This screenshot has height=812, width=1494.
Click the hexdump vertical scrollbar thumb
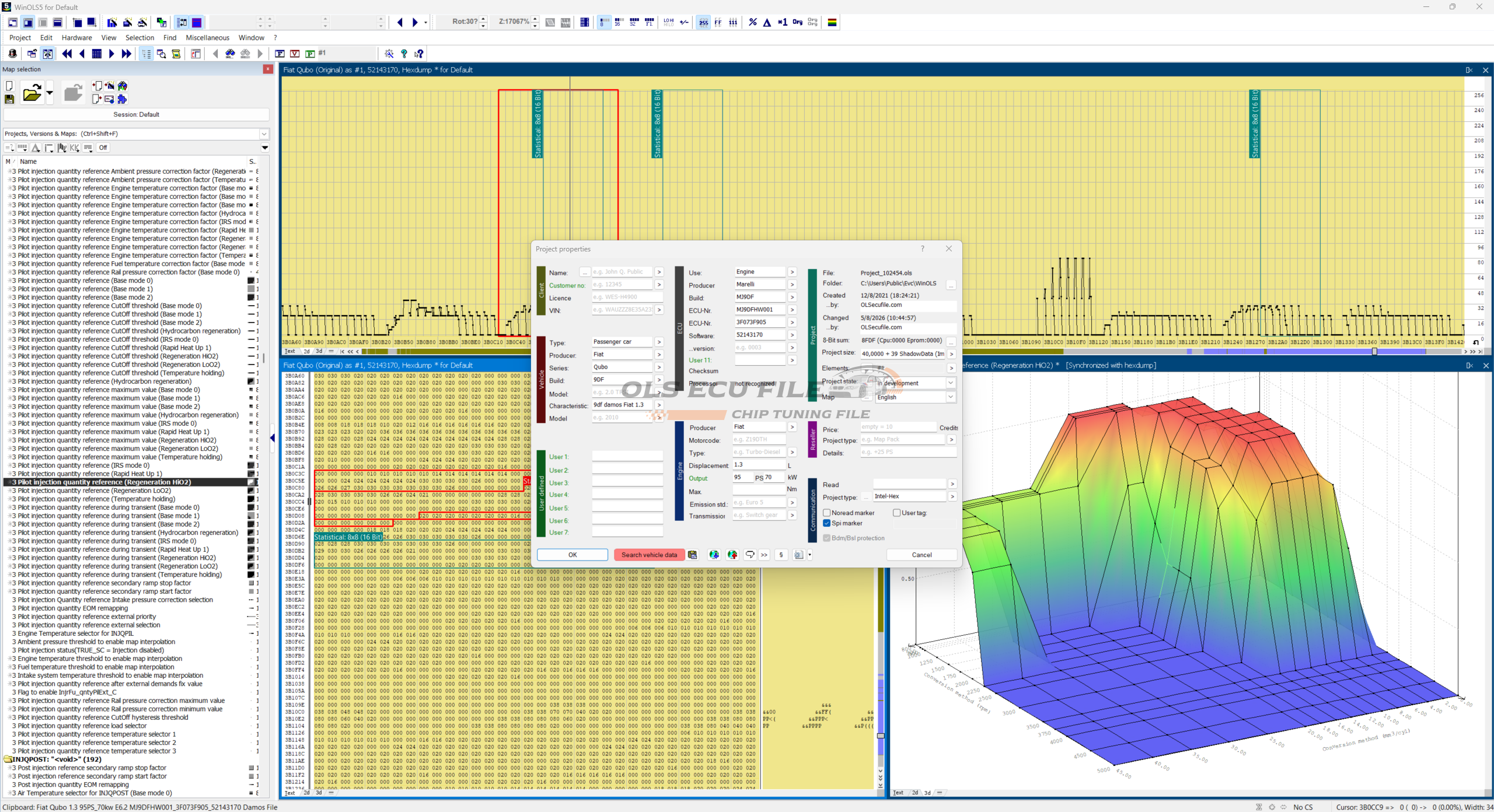coord(881,736)
